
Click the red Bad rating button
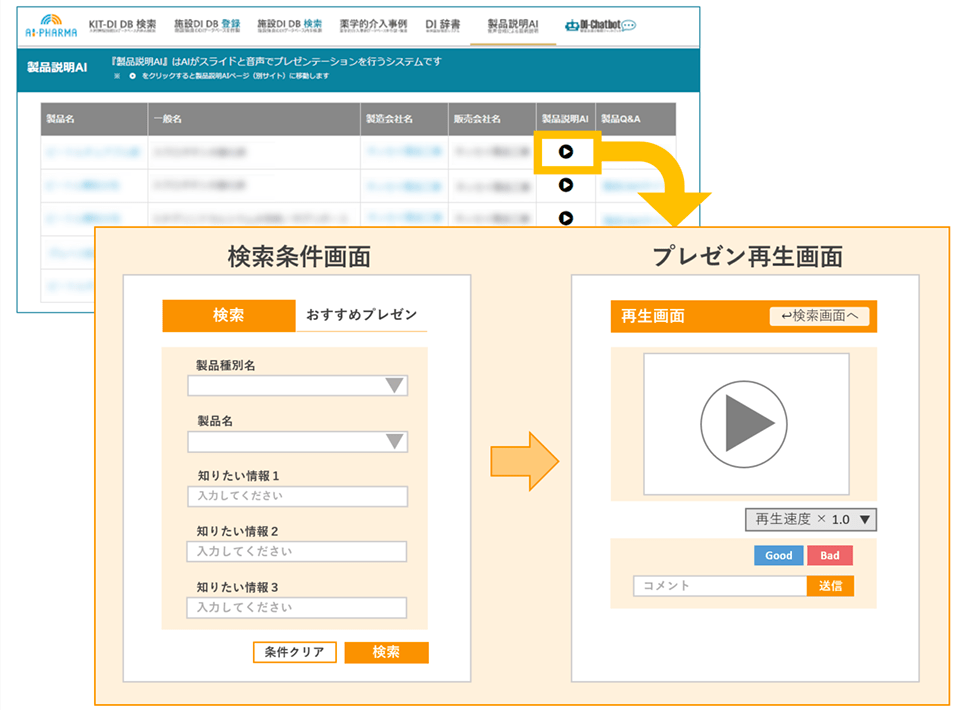tap(830, 556)
